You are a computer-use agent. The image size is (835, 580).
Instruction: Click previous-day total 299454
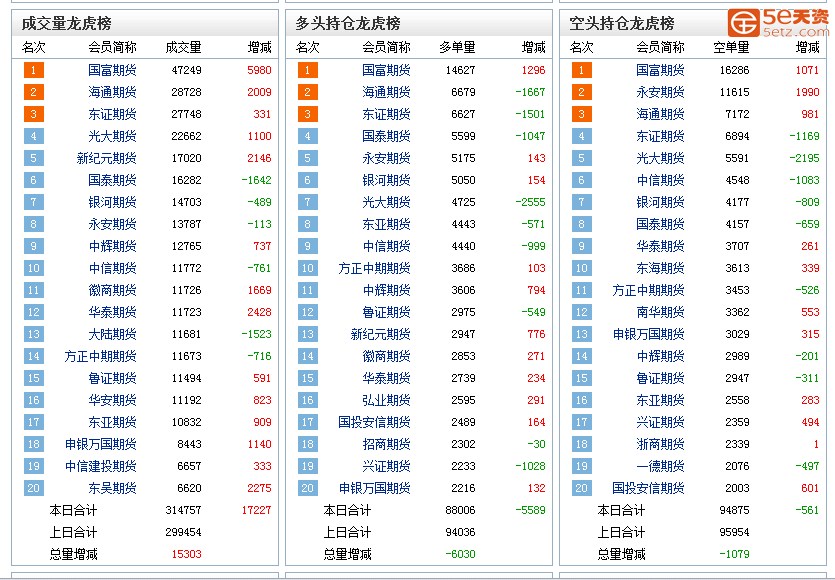click(x=183, y=532)
